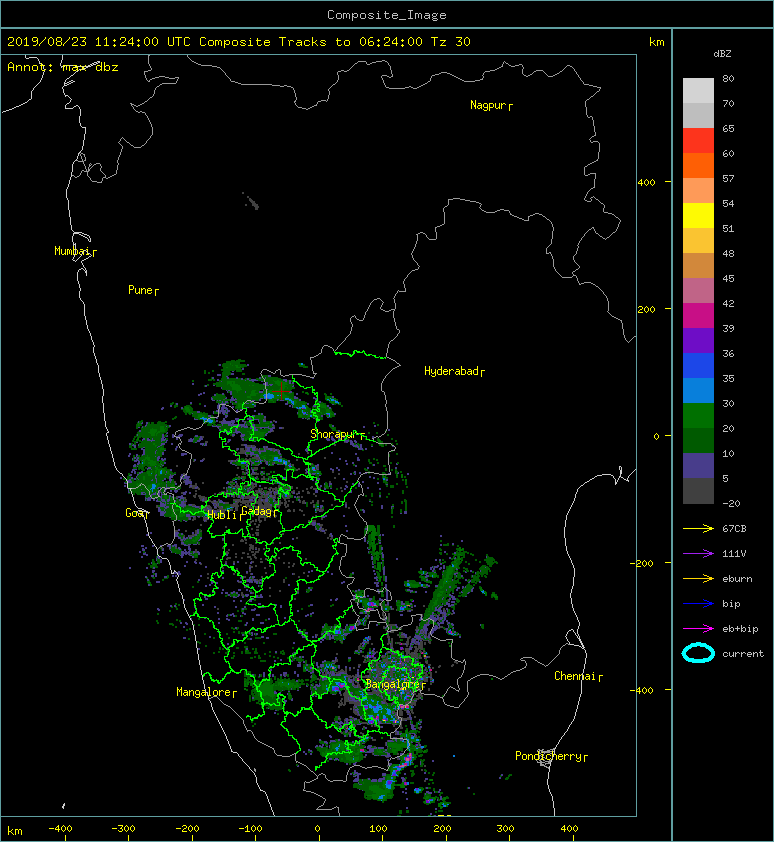The height and width of the screenshot is (842, 774).
Task: Click the magenta 39 dBZ color swatch
Action: coord(698,315)
